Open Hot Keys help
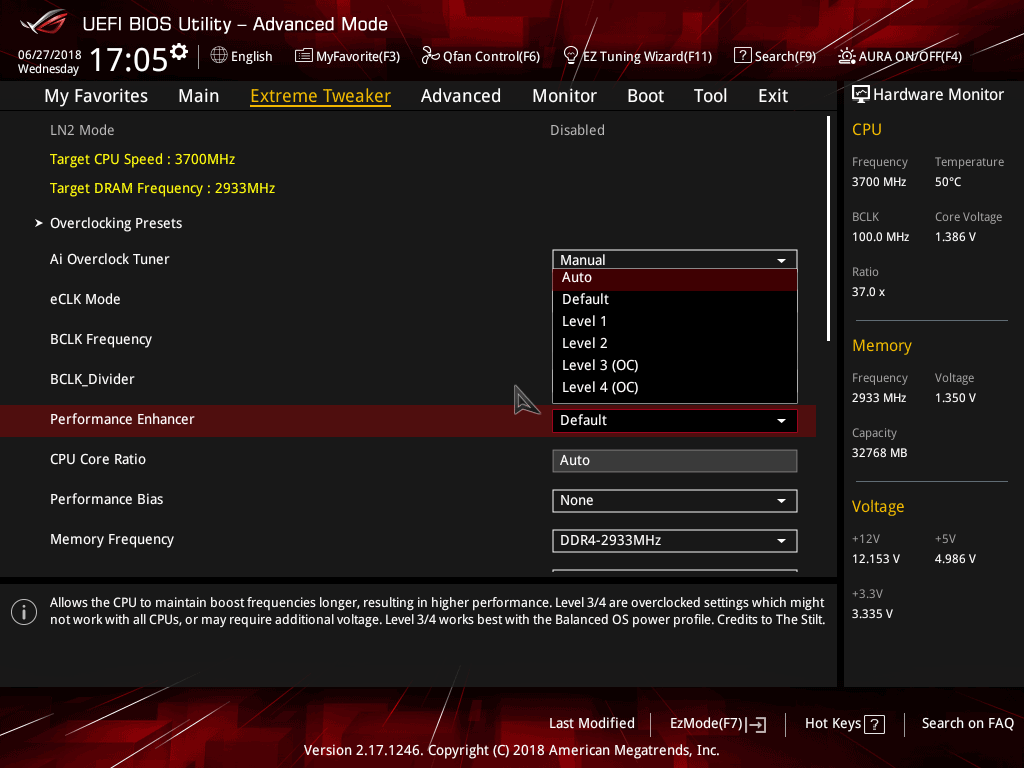 844,724
